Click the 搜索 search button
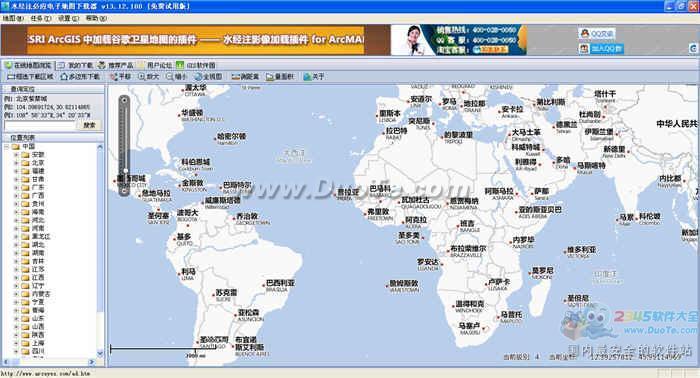Image resolution: width=700 pixels, height=378 pixels. [89, 125]
